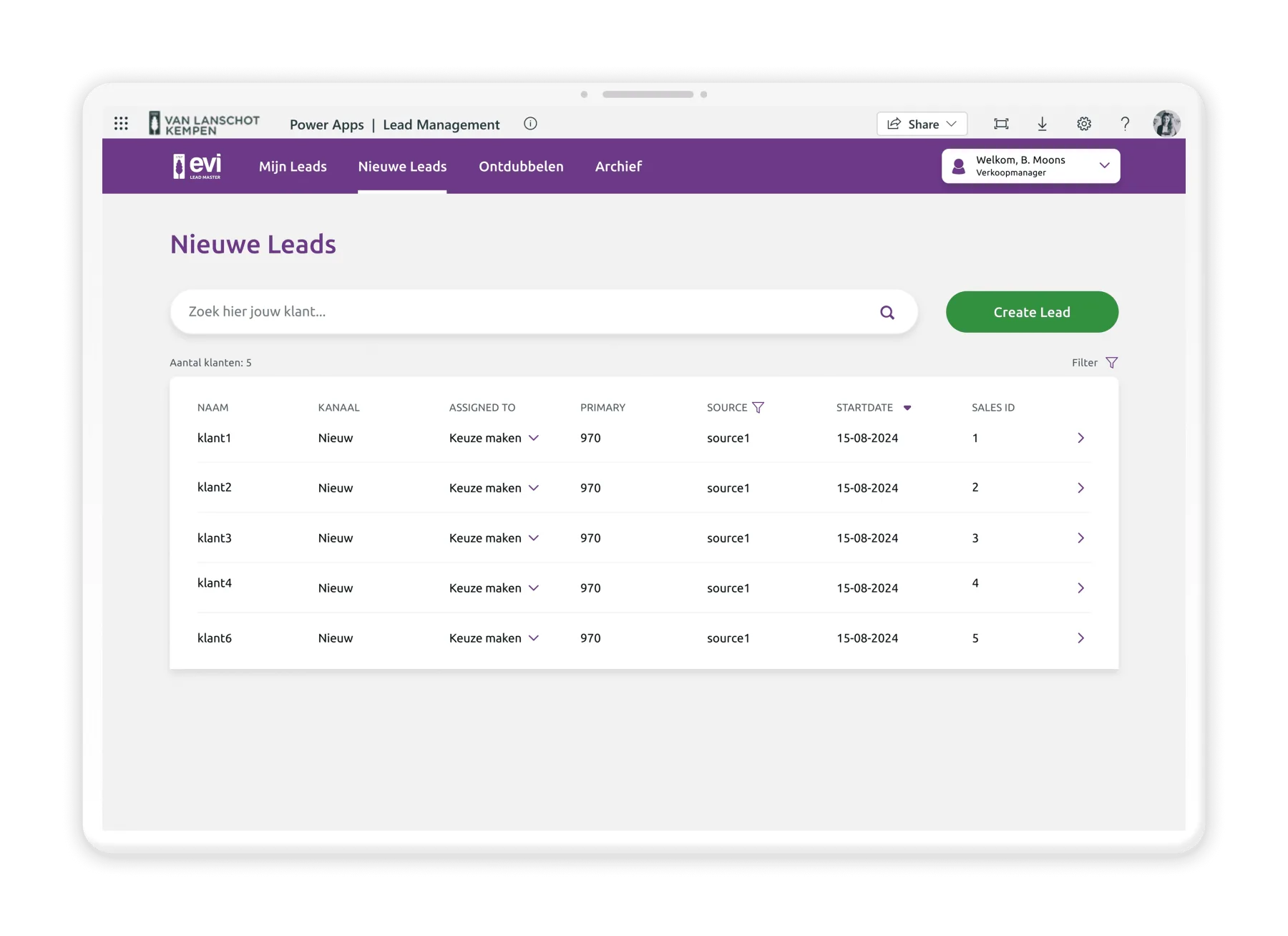
Task: Open klant3 details via the row arrow
Action: pyautogui.click(x=1080, y=538)
